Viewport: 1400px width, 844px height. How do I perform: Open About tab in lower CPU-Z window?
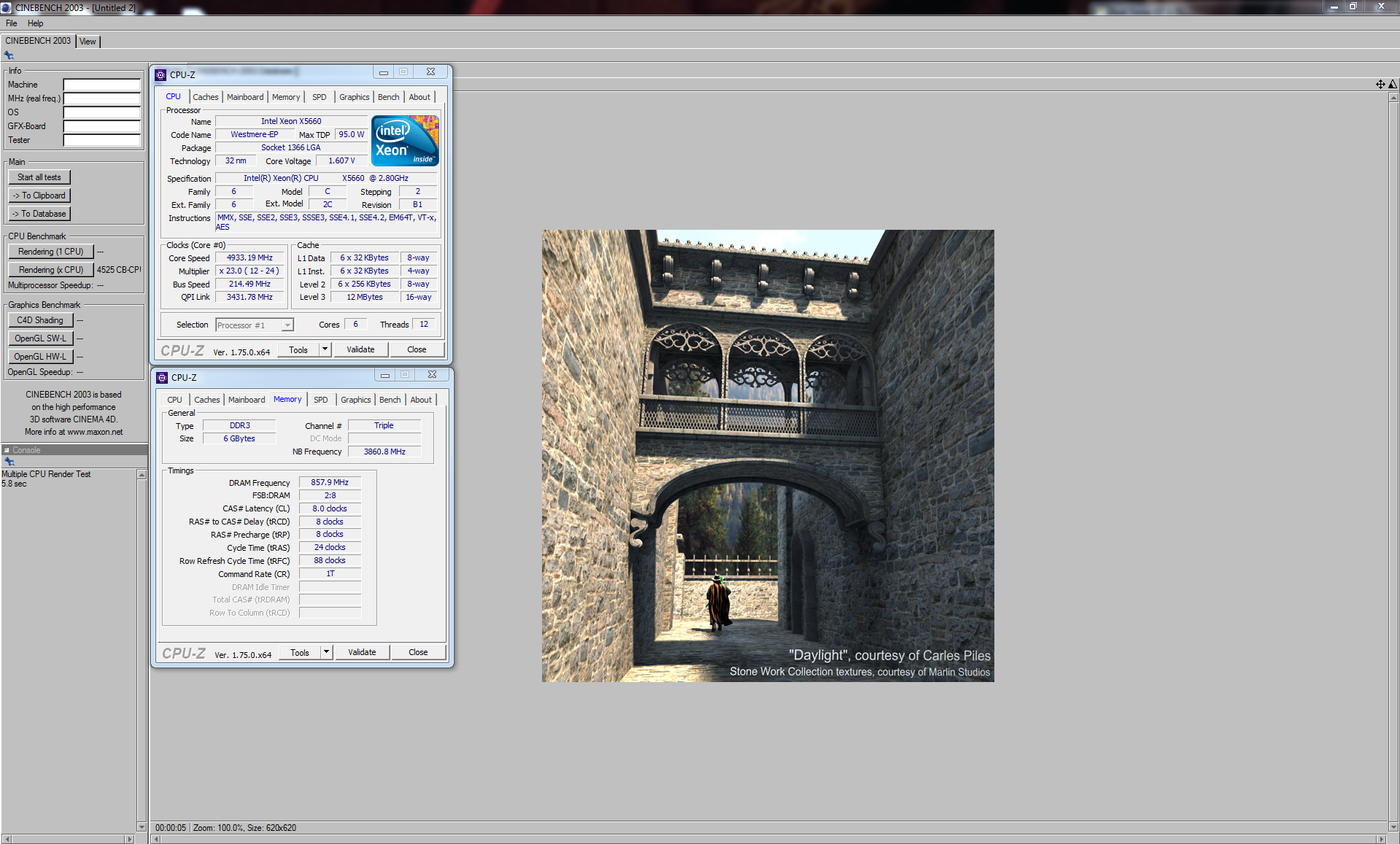coord(421,400)
